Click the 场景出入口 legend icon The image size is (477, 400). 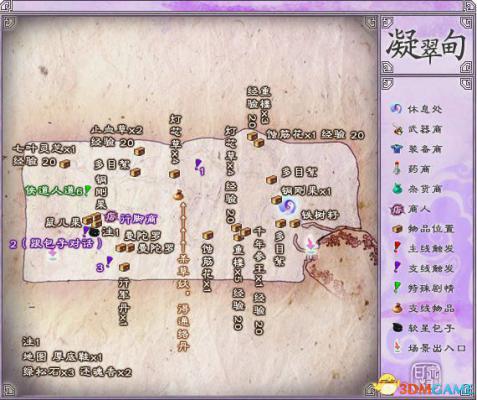point(397,347)
